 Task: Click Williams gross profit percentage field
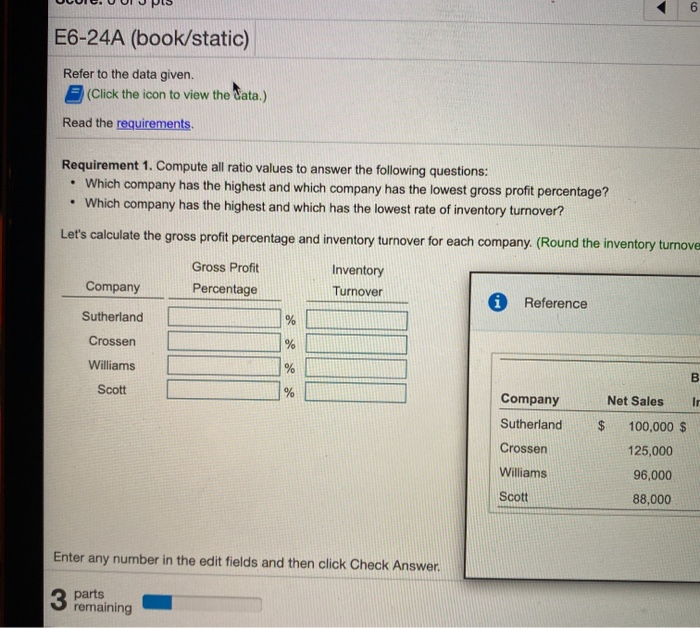tap(224, 366)
